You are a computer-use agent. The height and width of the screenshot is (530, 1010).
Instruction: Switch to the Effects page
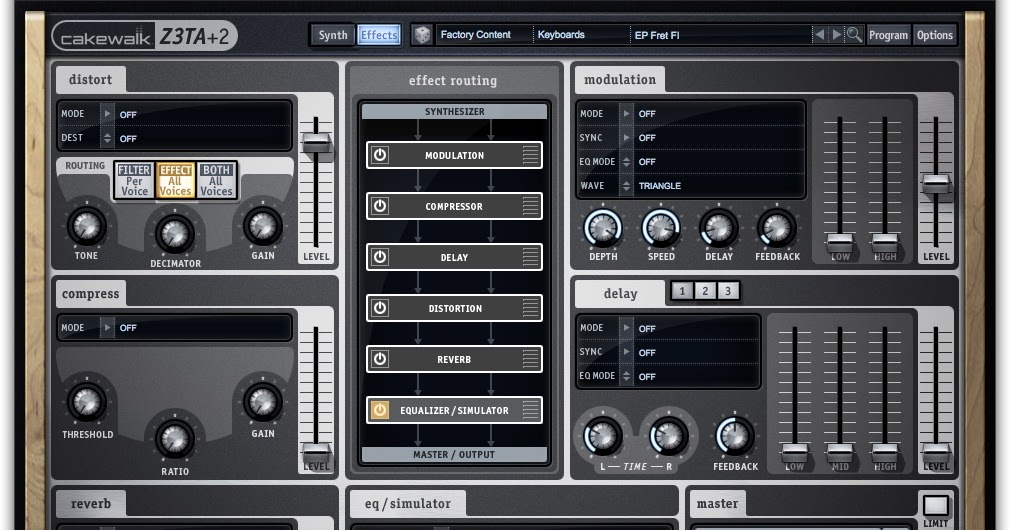pos(379,35)
